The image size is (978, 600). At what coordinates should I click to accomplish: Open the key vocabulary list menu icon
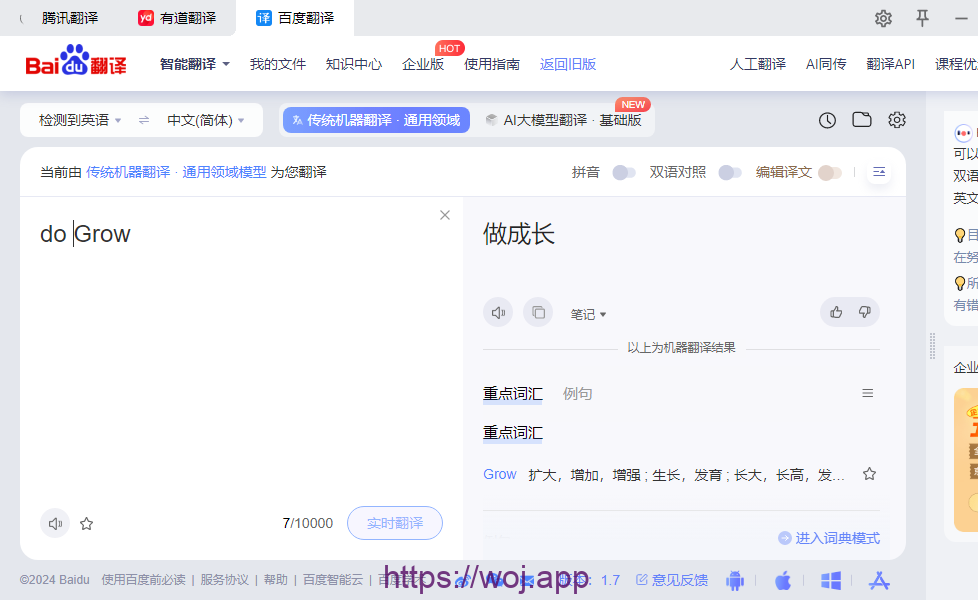868,393
